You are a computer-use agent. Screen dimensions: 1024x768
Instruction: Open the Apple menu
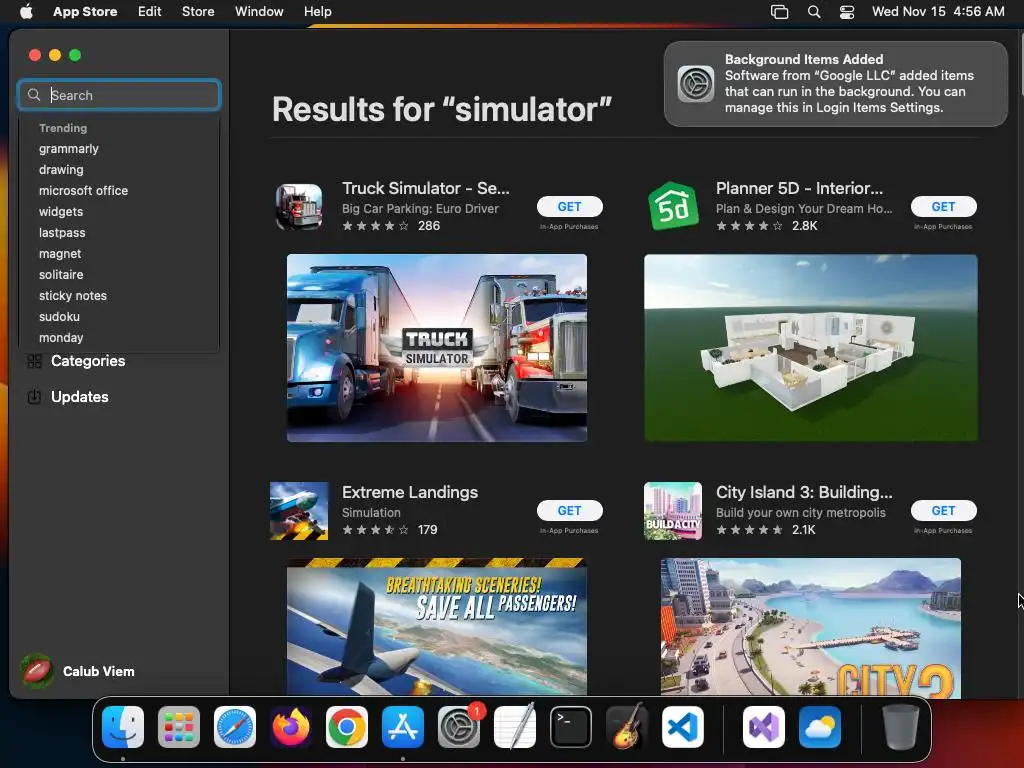tap(26, 12)
